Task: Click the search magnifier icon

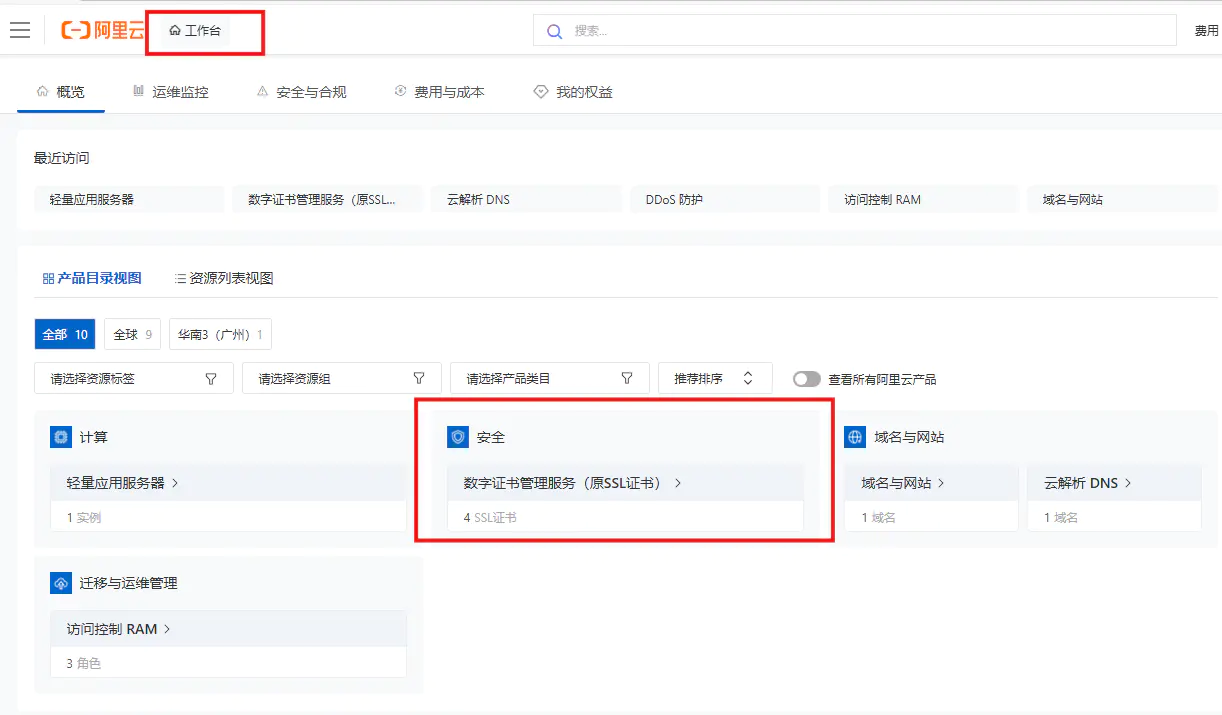Action: coord(554,31)
